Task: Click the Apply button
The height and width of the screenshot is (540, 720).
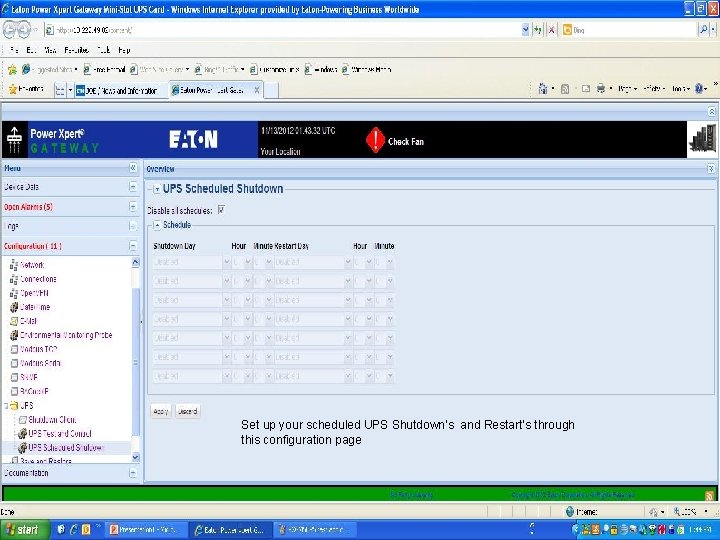Action: (161, 411)
